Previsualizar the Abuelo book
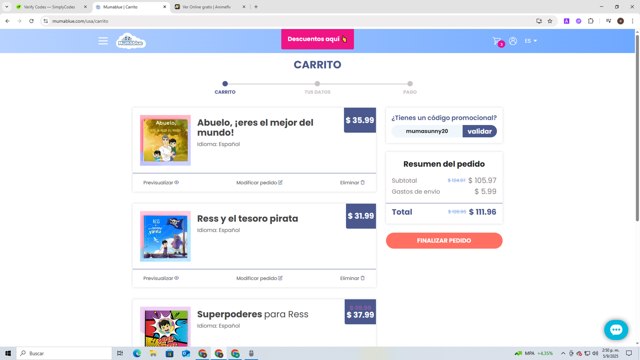The image size is (640, 360). point(161,182)
